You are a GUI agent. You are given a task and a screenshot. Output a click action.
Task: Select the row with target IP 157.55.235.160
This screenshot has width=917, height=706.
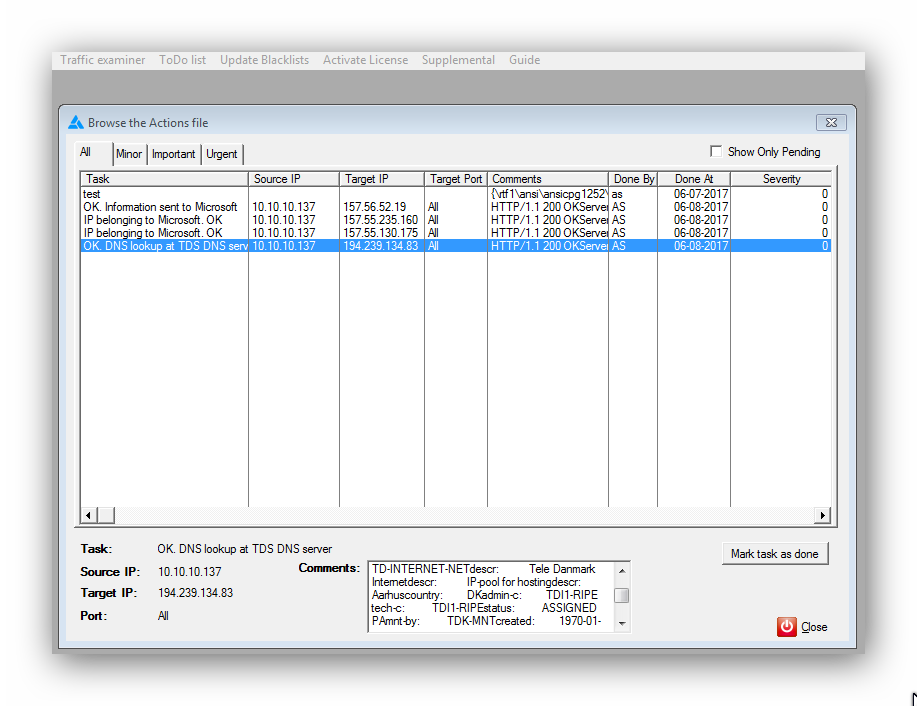click(456, 220)
